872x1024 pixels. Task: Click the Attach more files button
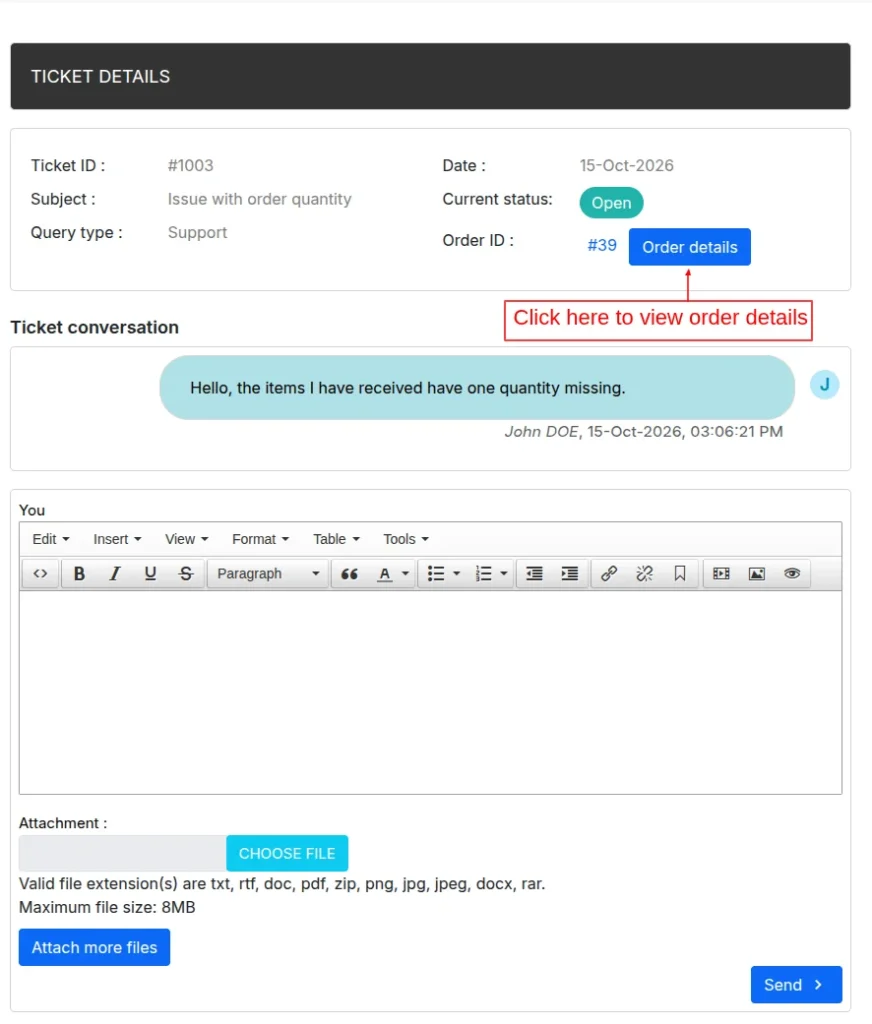pos(94,947)
